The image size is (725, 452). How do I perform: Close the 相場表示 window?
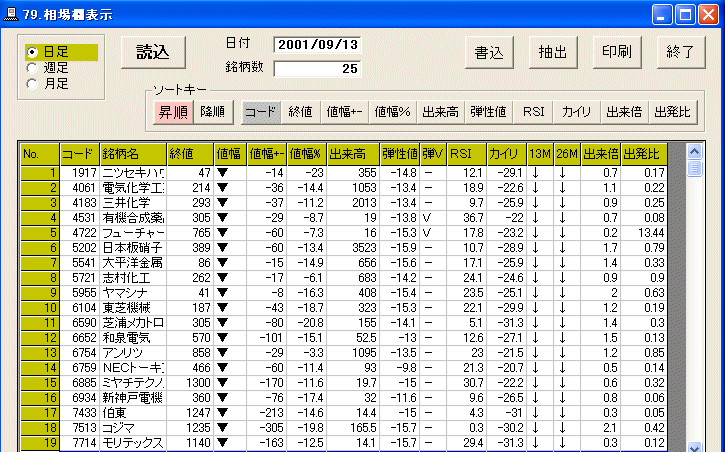tap(708, 15)
